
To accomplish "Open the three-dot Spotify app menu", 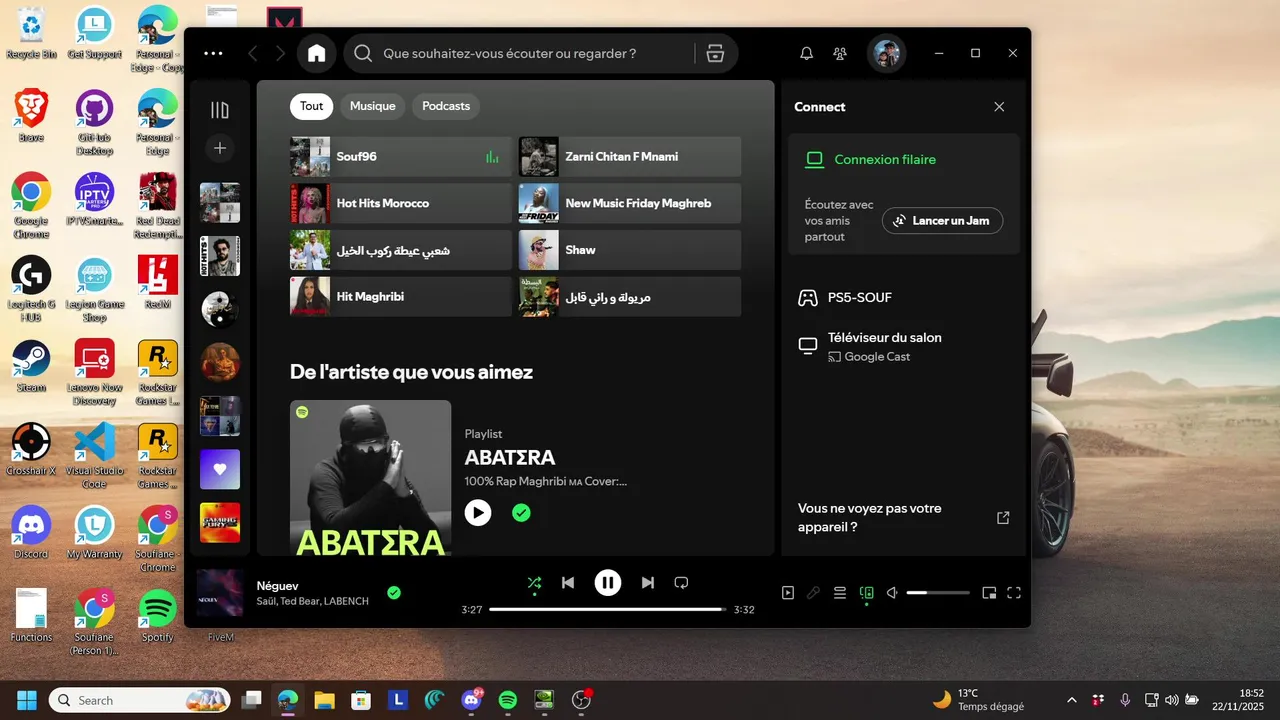I will click(x=213, y=53).
